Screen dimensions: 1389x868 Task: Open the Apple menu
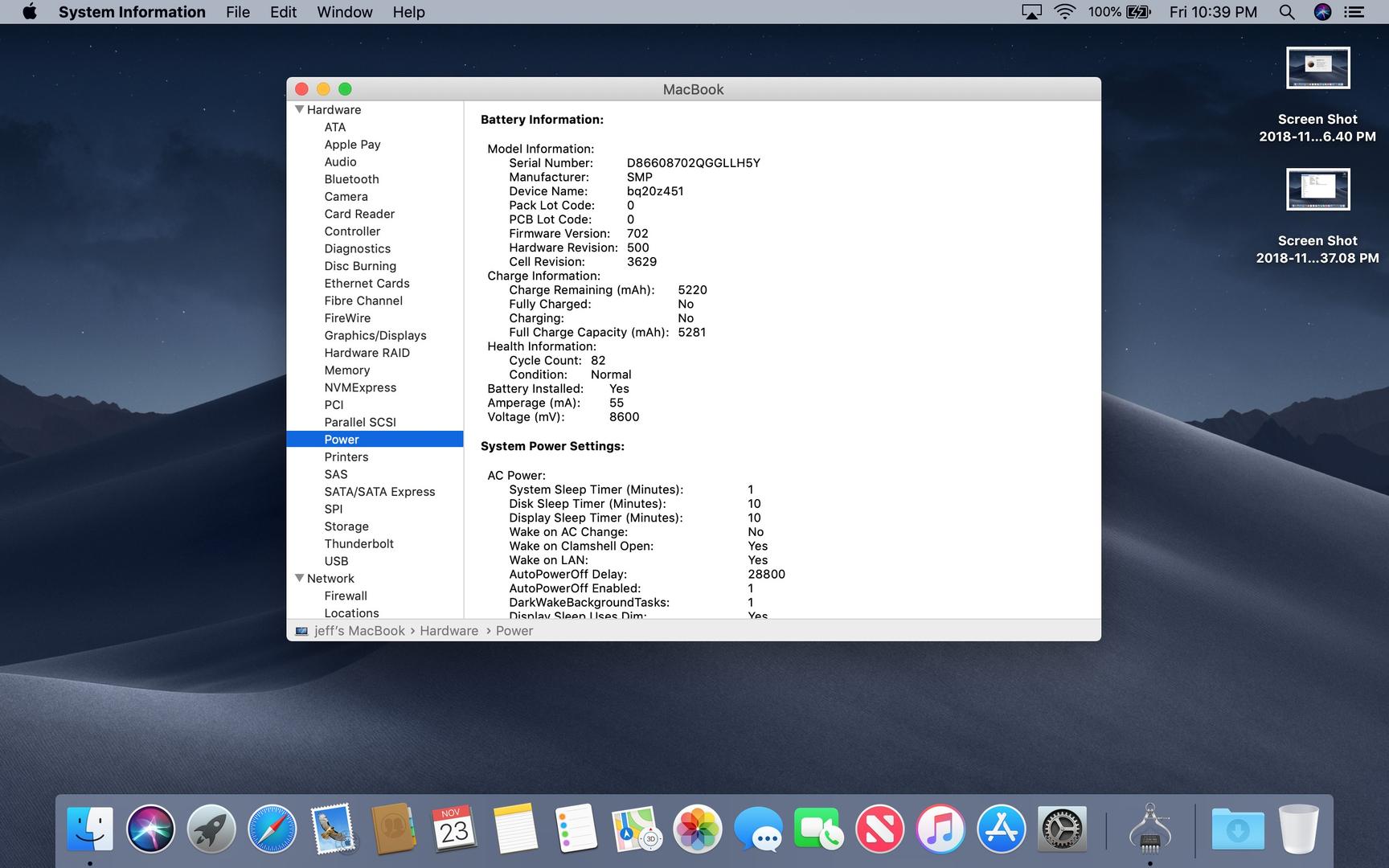click(30, 12)
